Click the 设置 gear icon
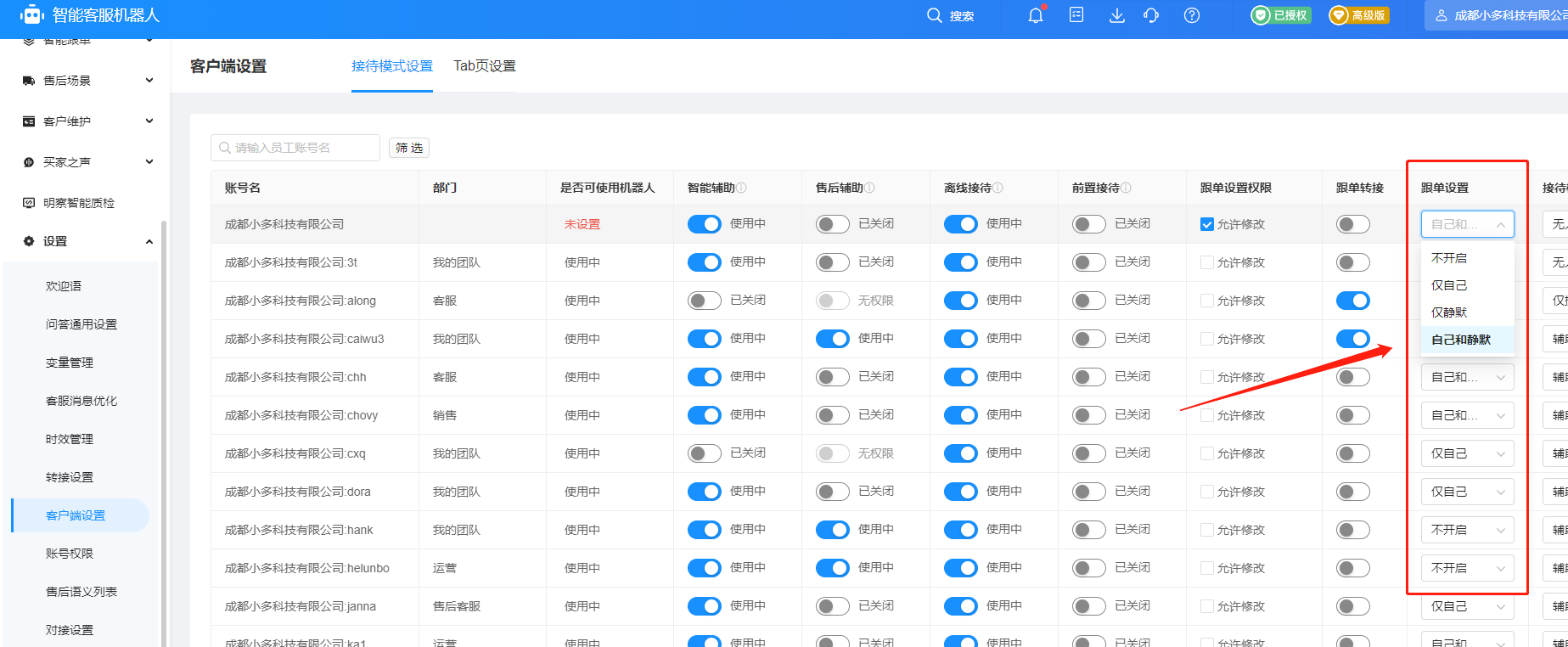Screen dimensions: 1568x647 click(29, 241)
